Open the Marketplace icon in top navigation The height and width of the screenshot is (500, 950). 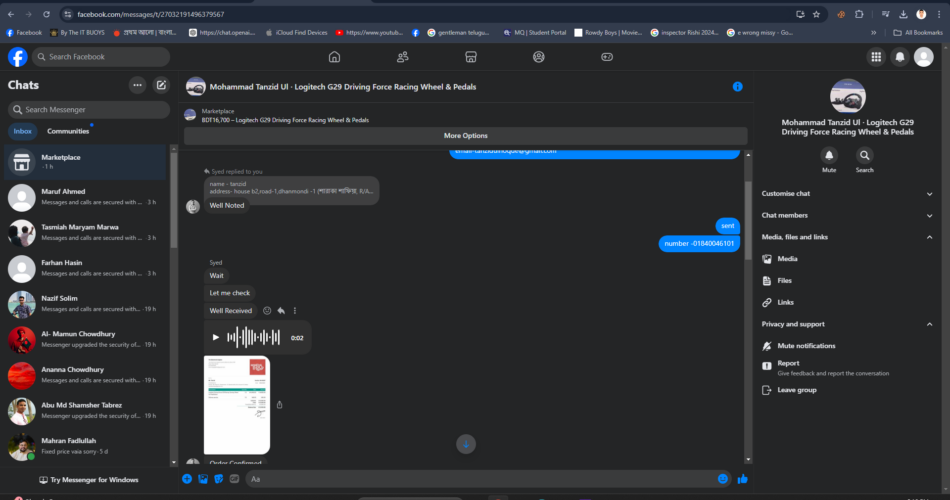point(471,57)
